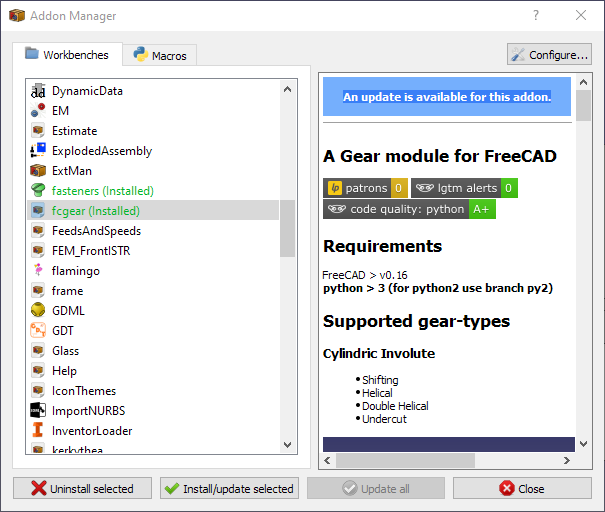Select fasteners (Installed) entry

coord(153,191)
